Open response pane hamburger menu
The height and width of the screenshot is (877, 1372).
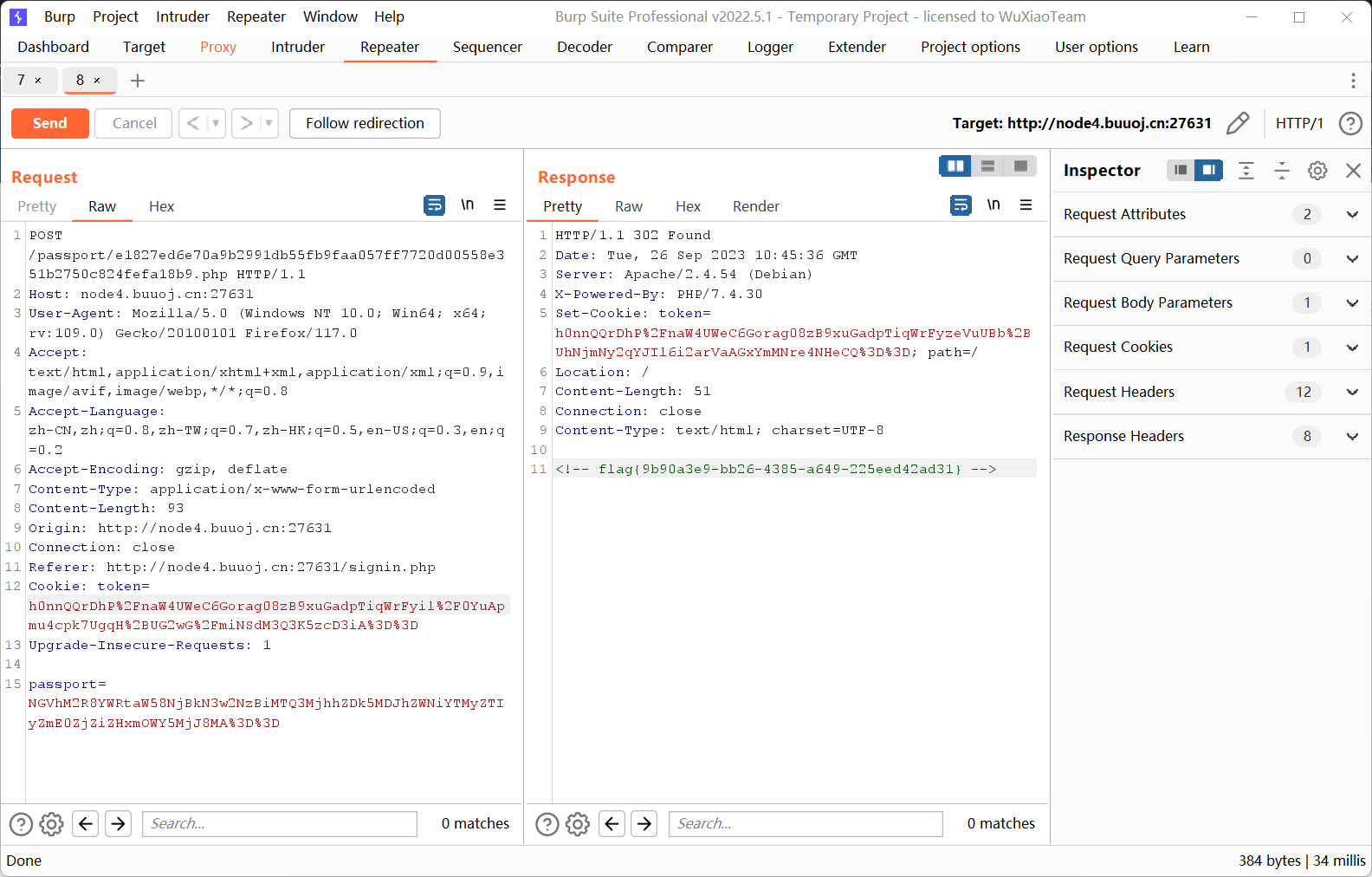(x=1026, y=205)
